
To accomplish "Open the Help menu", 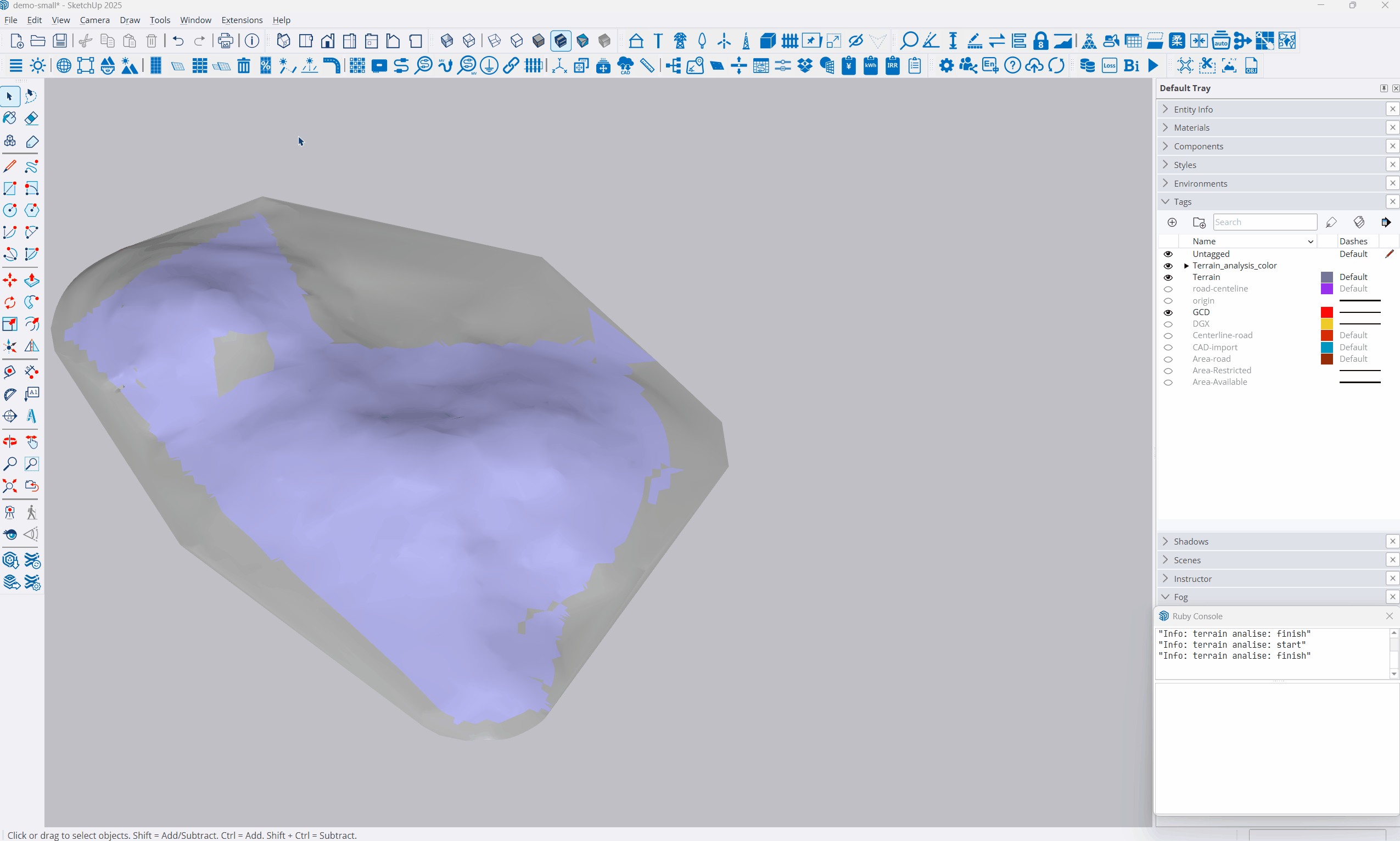I will pyautogui.click(x=281, y=20).
